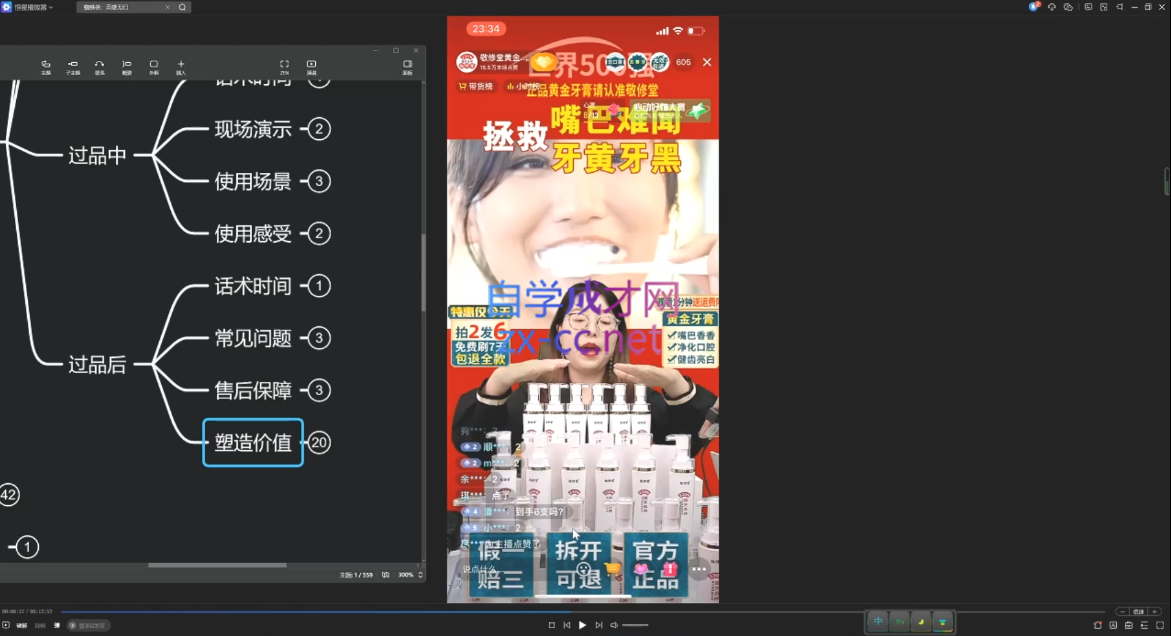Open the 300% zoom level stepper
This screenshot has width=1171, height=636.
click(420, 575)
